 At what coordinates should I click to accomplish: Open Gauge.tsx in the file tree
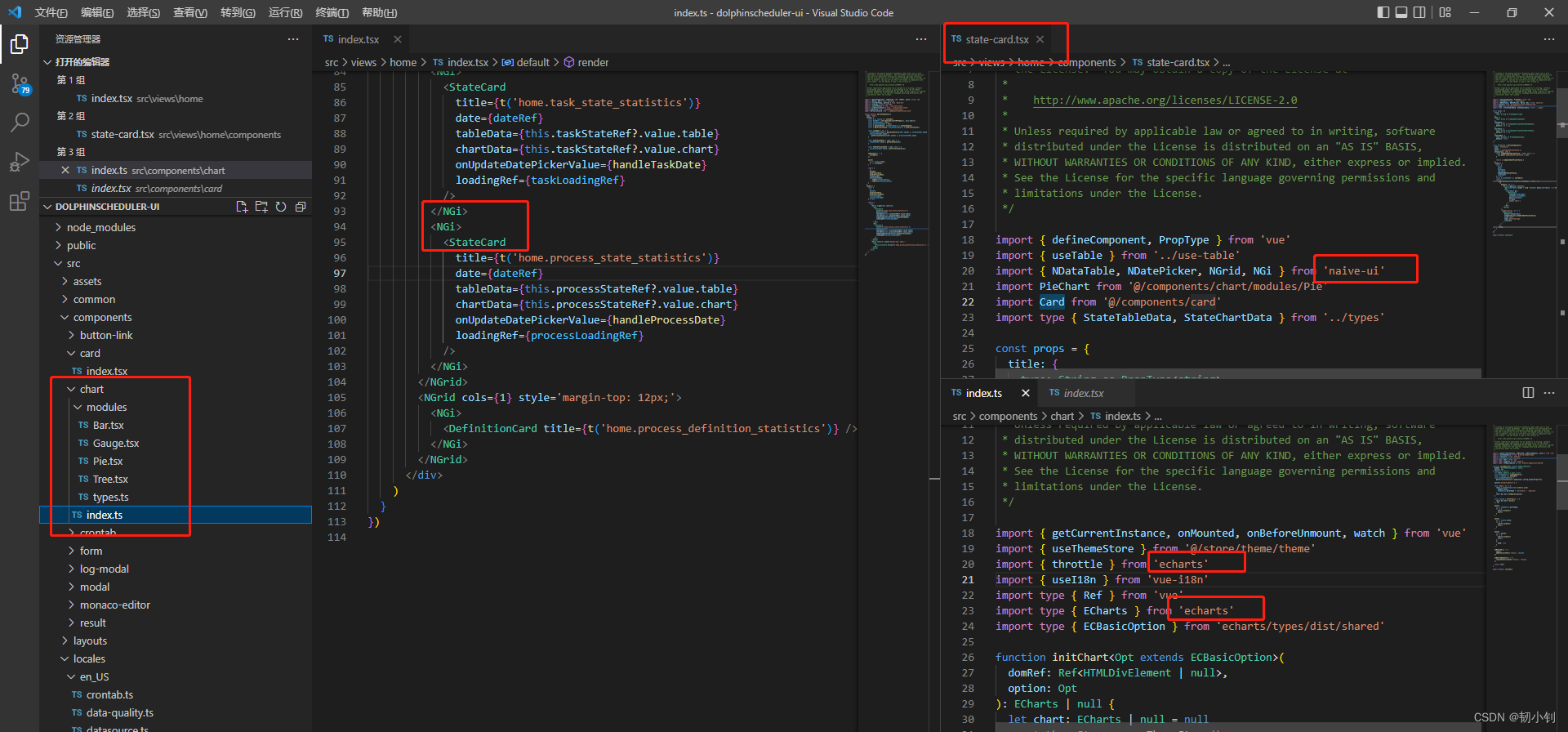(116, 443)
